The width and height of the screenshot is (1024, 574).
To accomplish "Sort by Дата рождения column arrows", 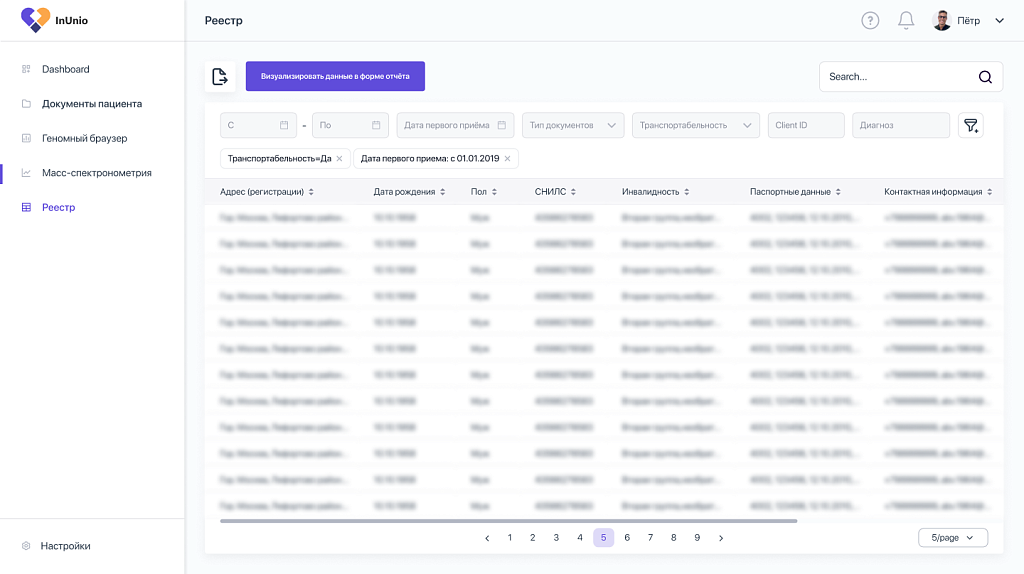I will click(443, 192).
